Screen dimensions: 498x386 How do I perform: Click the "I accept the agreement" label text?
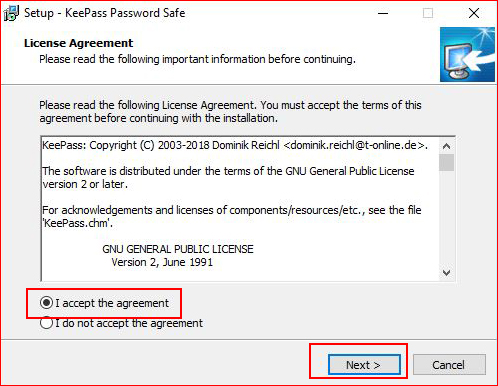112,303
